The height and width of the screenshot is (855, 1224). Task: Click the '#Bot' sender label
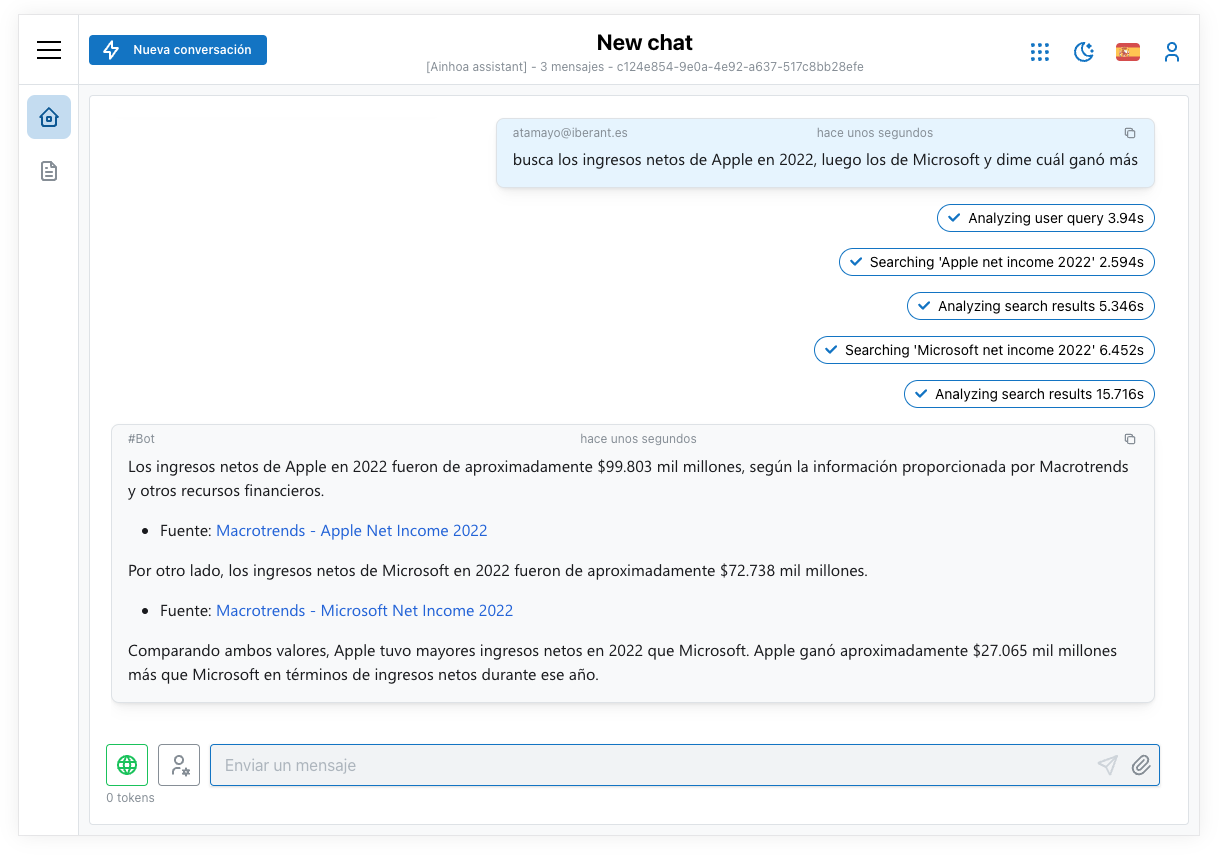[x=141, y=439]
